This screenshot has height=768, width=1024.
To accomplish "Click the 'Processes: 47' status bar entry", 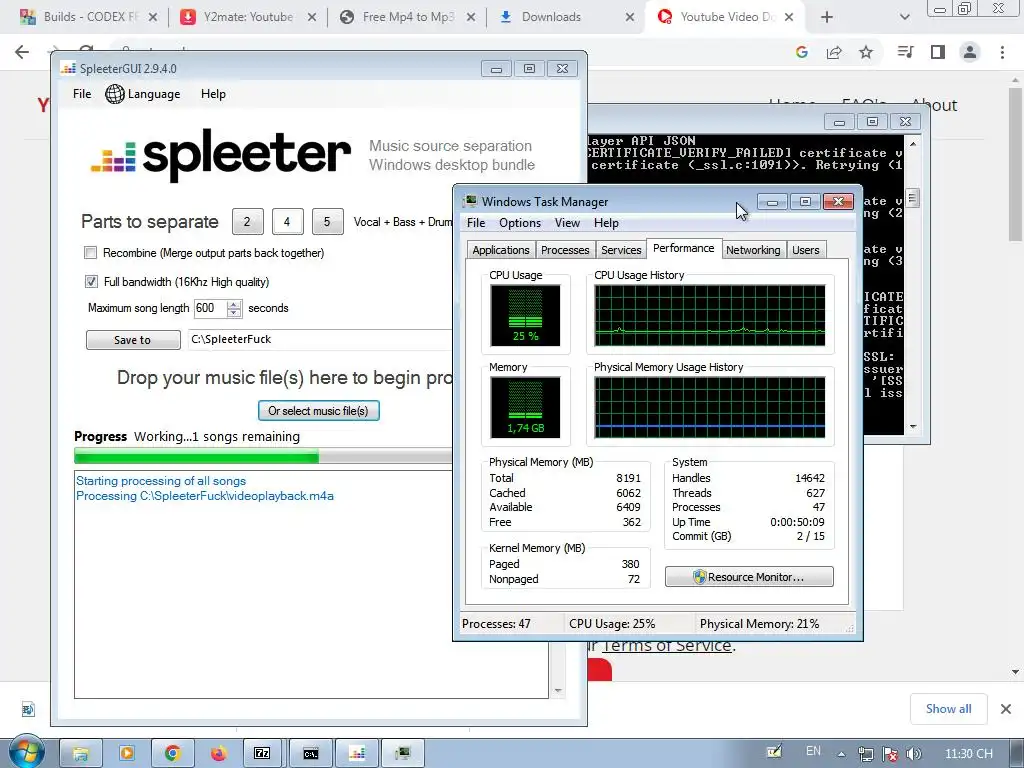I will (496, 624).
